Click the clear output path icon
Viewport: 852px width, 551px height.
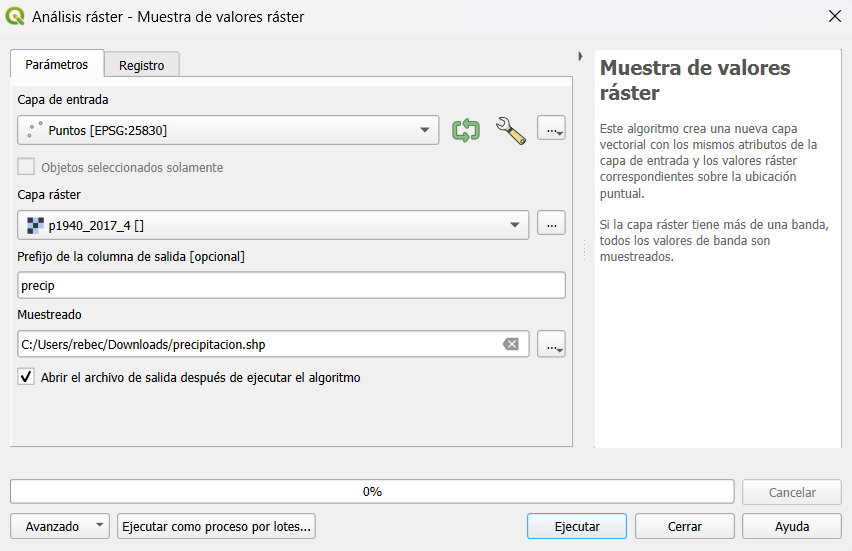coord(511,344)
